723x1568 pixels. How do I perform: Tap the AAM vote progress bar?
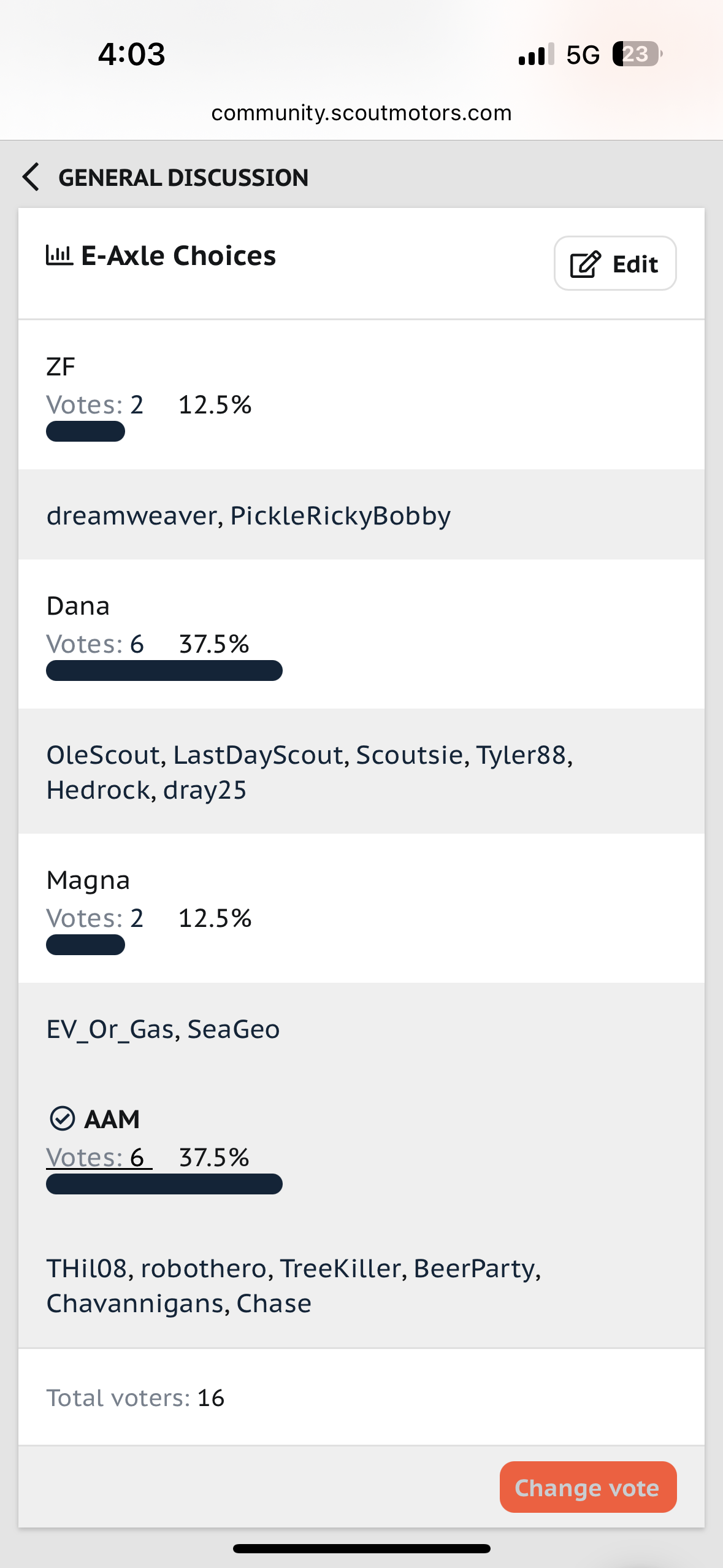pyautogui.click(x=164, y=1184)
